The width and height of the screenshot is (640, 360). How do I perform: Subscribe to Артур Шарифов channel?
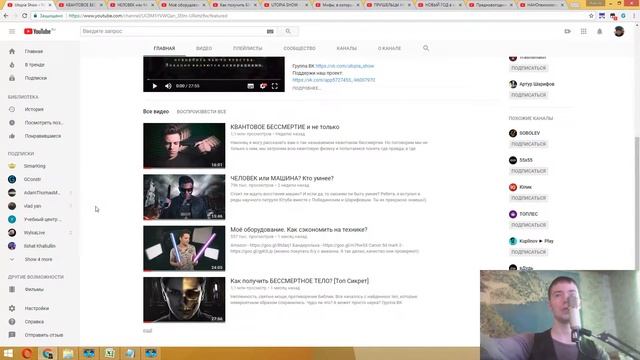point(529,95)
